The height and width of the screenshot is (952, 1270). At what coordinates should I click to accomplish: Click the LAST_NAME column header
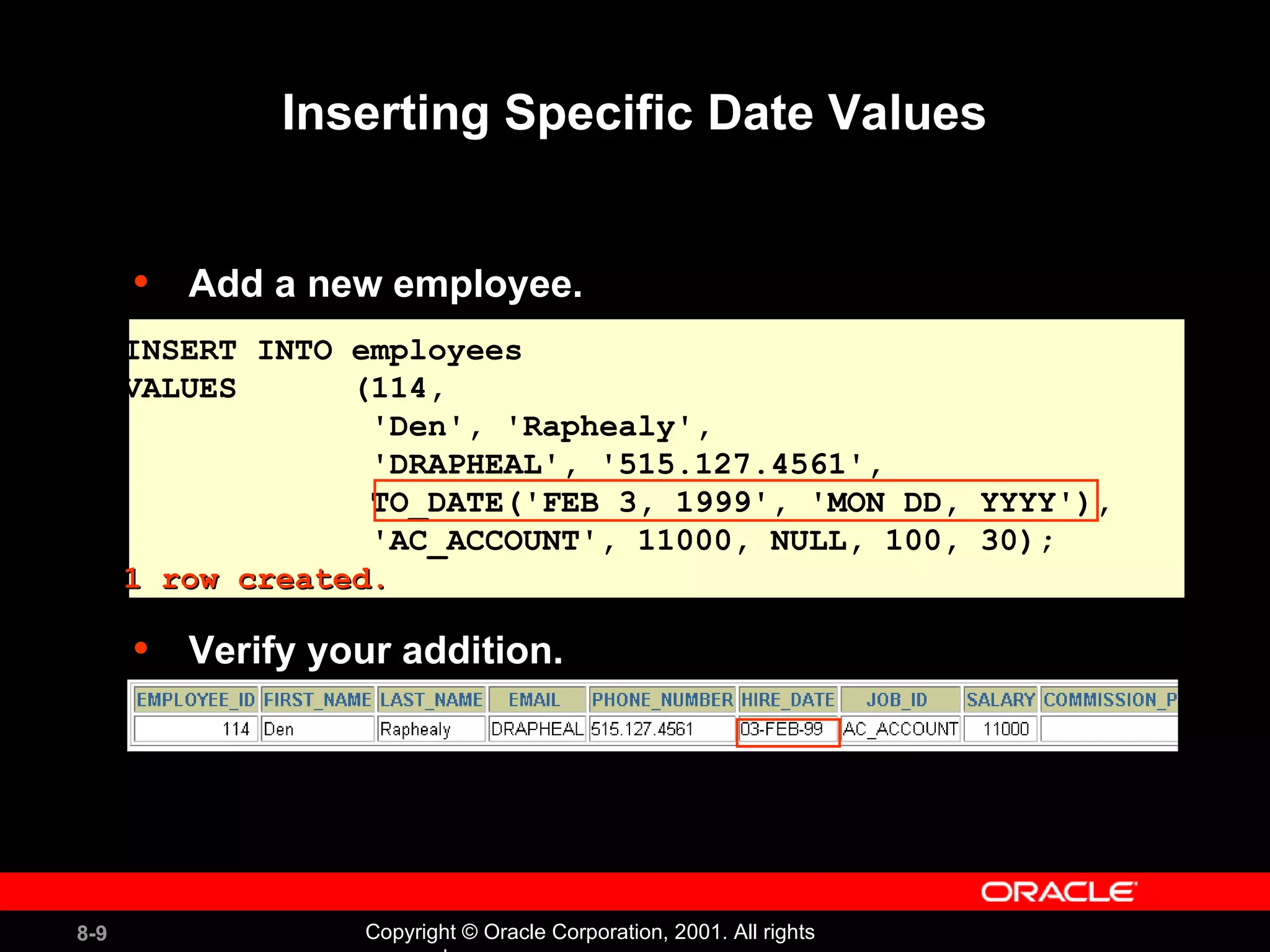click(x=432, y=700)
